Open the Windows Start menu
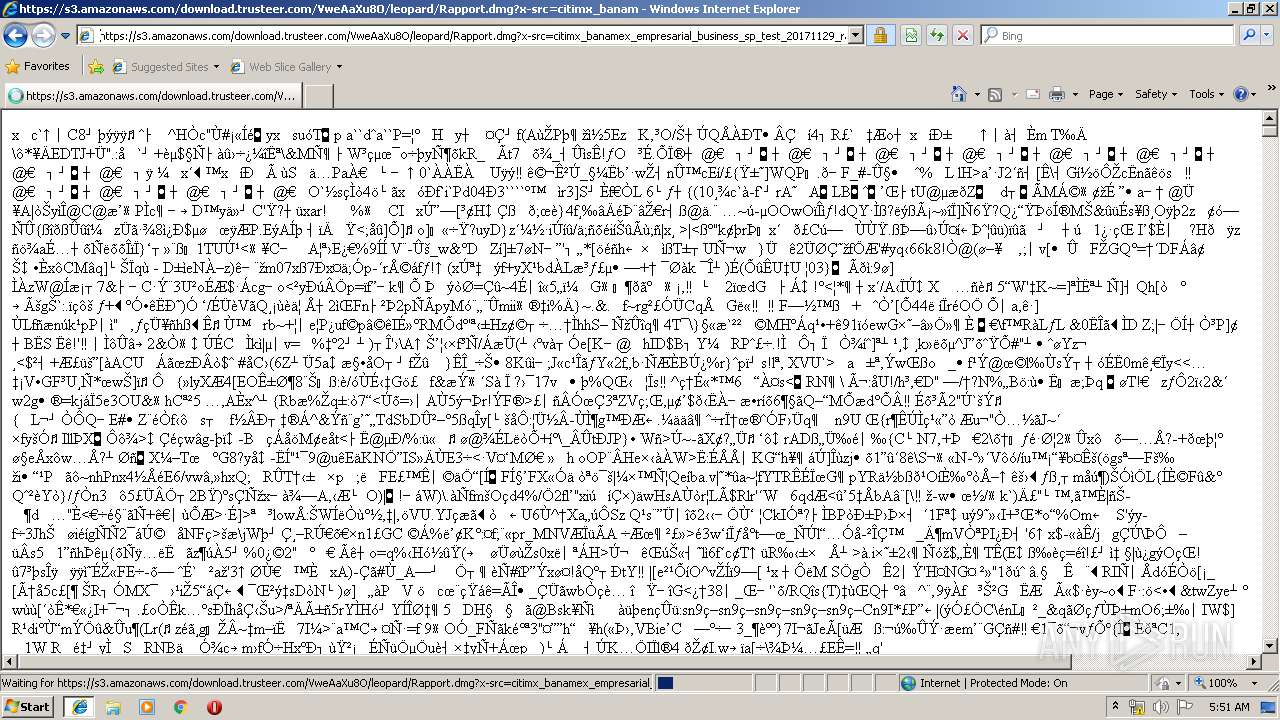 point(27,706)
